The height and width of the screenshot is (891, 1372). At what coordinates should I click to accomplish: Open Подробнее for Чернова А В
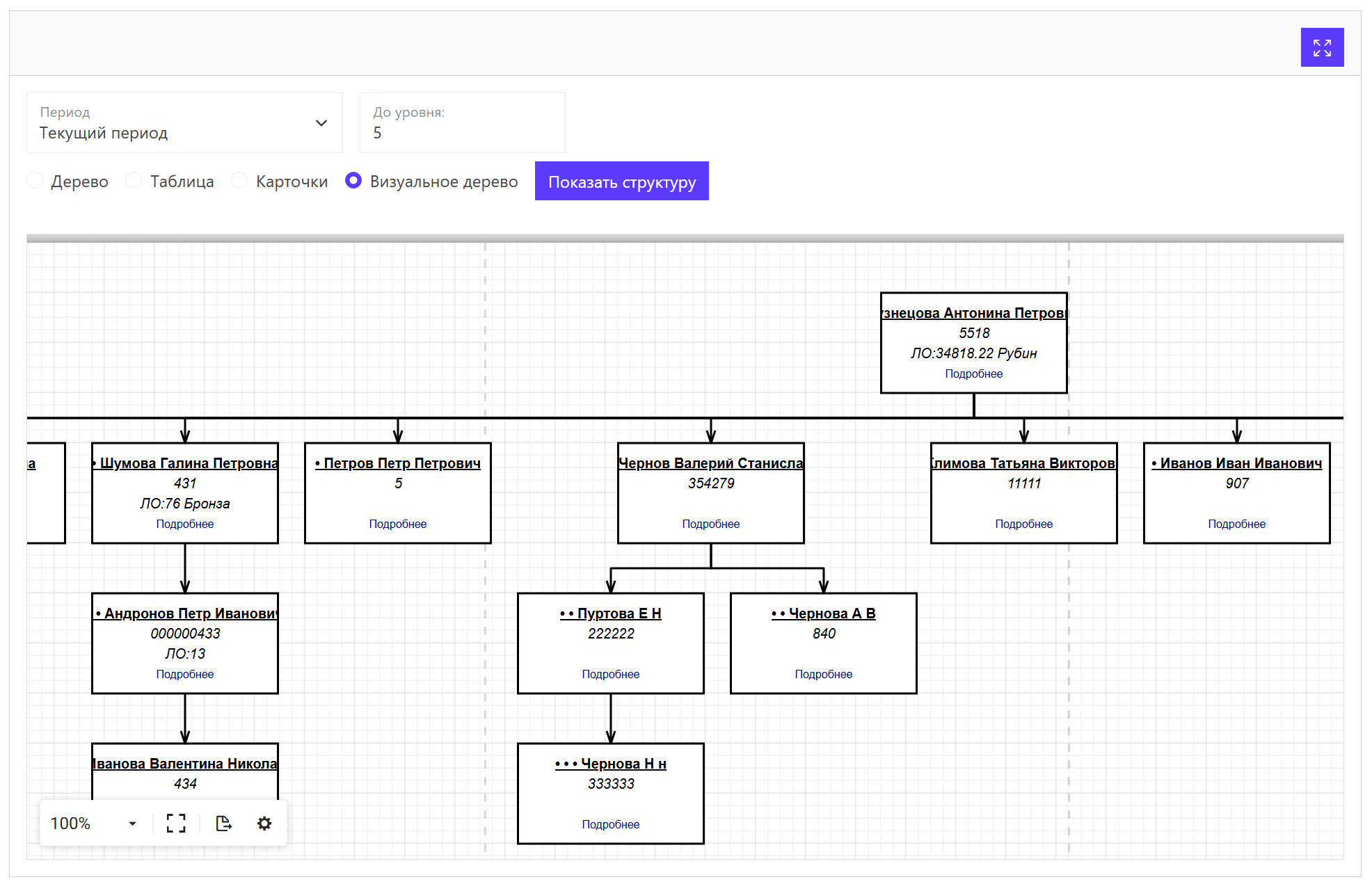pyautogui.click(x=823, y=674)
